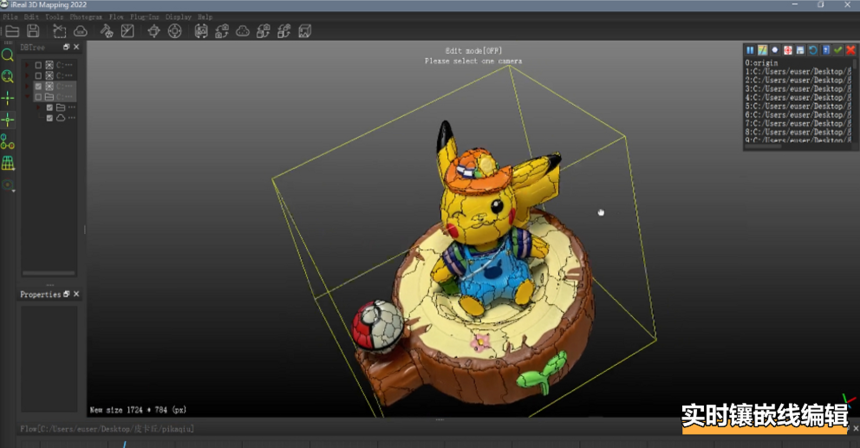Click the colorful image icon in seam toolbar
The height and width of the screenshot is (448, 860).
762,50
